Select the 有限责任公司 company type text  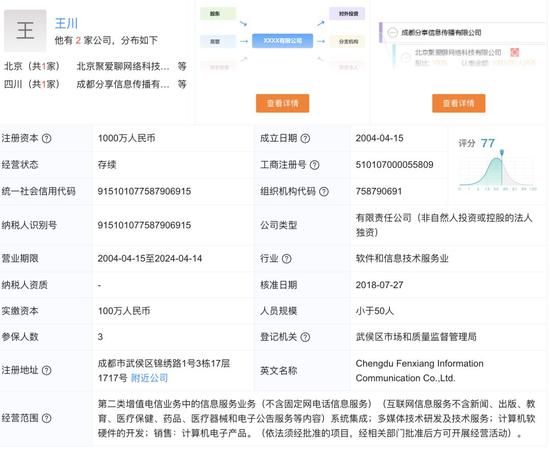point(444,225)
